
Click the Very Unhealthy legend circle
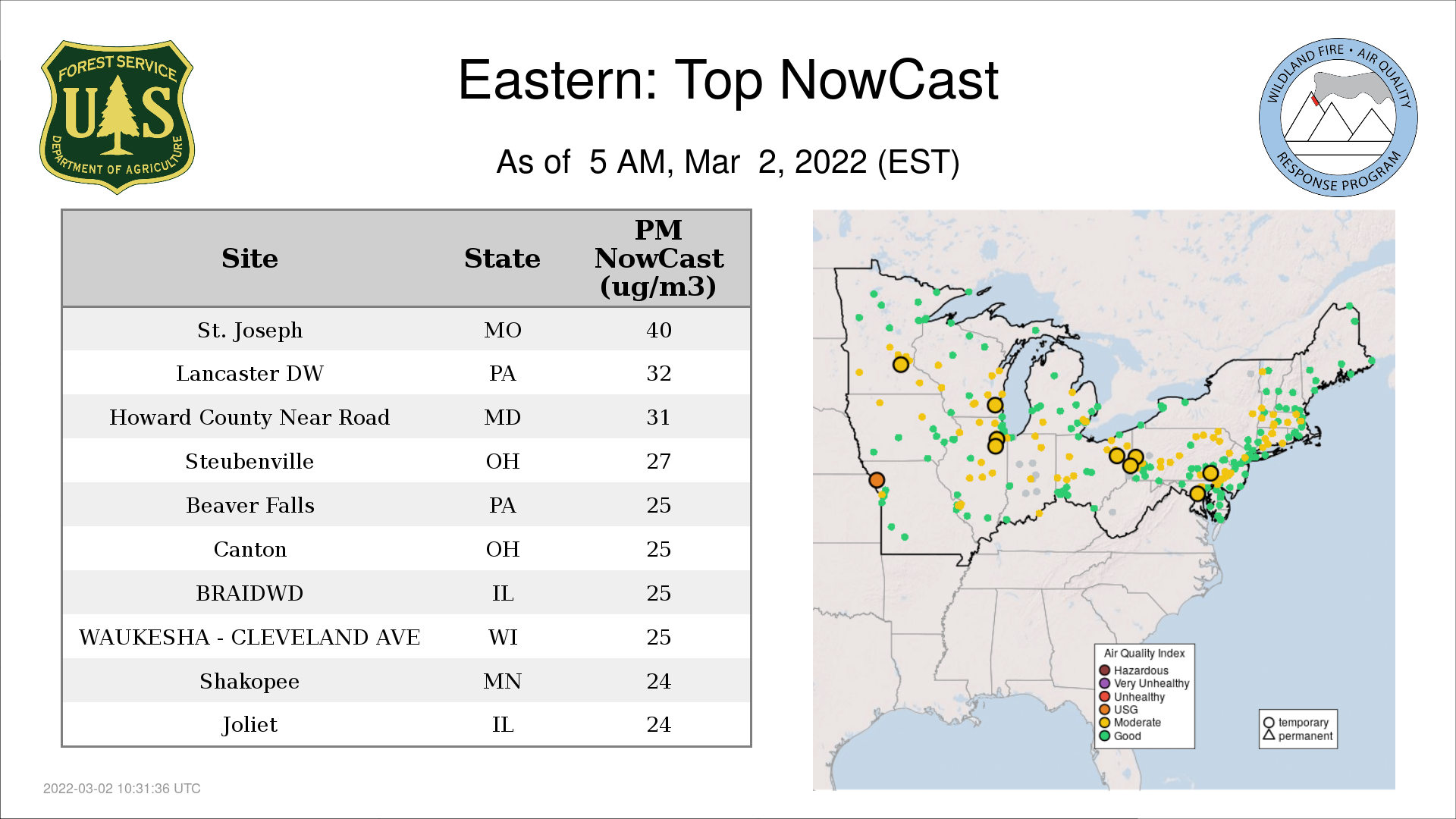[1105, 683]
